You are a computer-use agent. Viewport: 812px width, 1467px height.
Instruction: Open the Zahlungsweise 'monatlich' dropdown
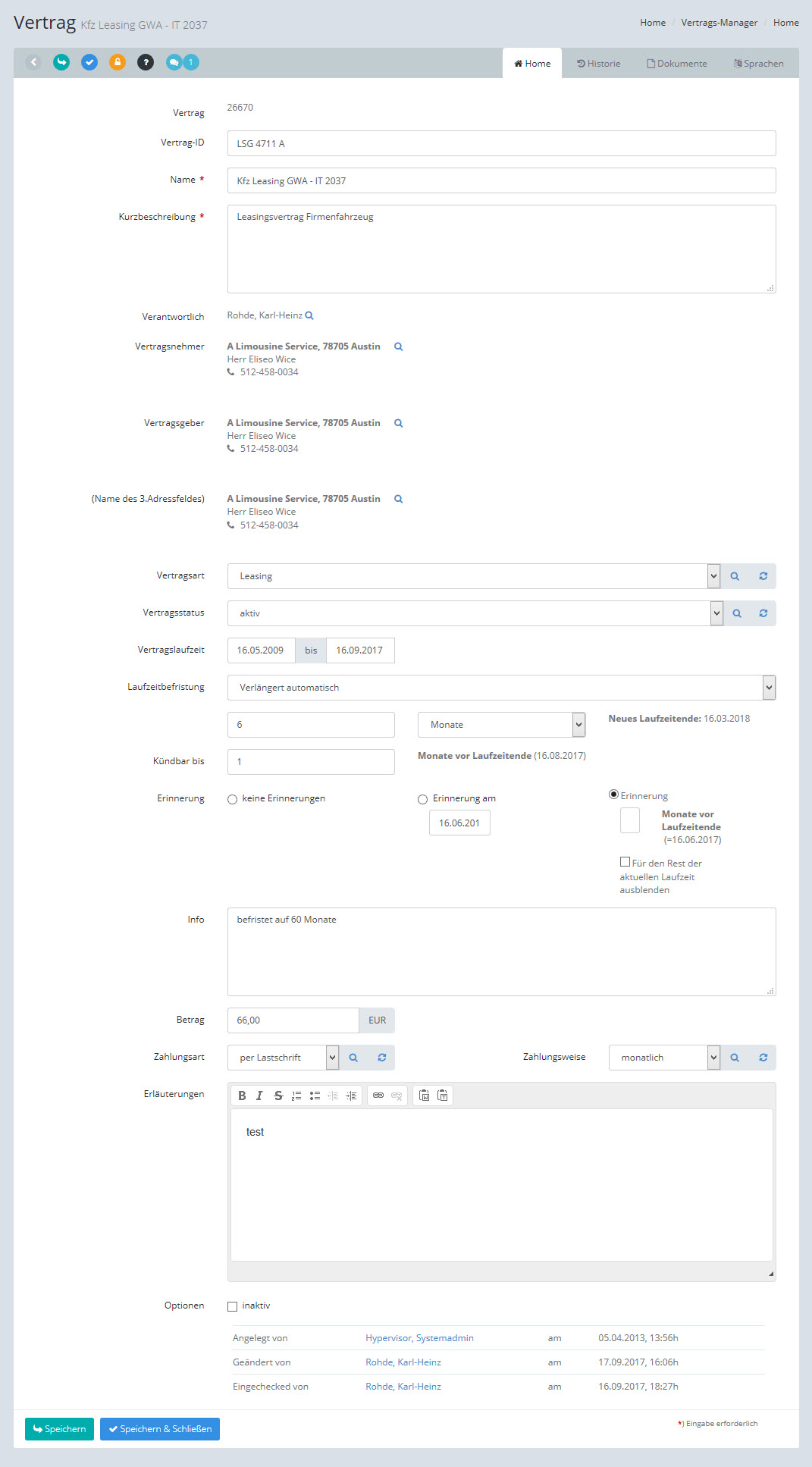pyautogui.click(x=713, y=1058)
